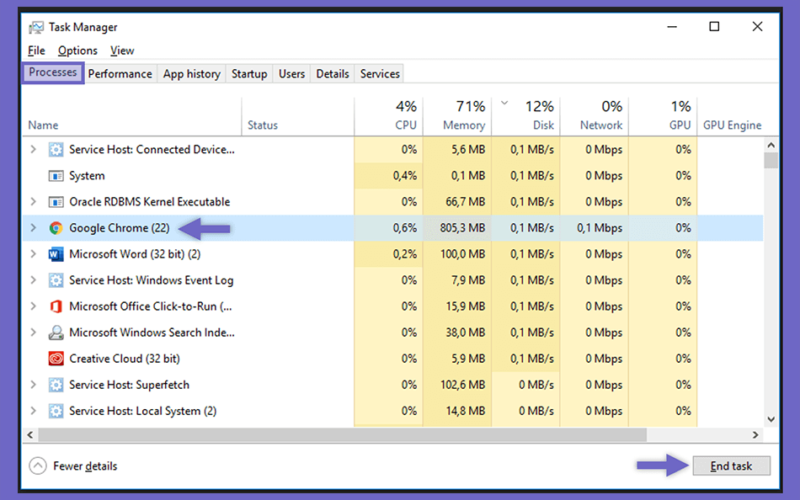
Task: Open the File menu
Action: [x=36, y=51]
